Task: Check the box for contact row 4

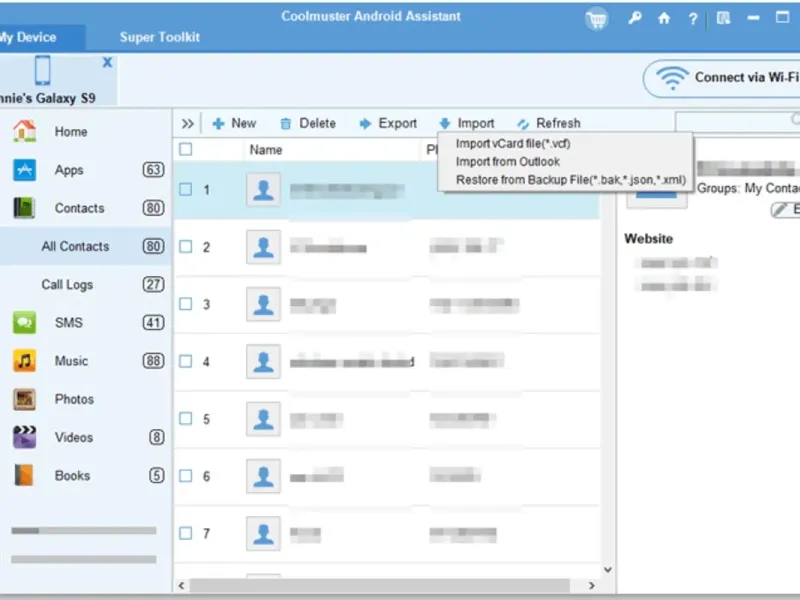Action: [x=186, y=361]
